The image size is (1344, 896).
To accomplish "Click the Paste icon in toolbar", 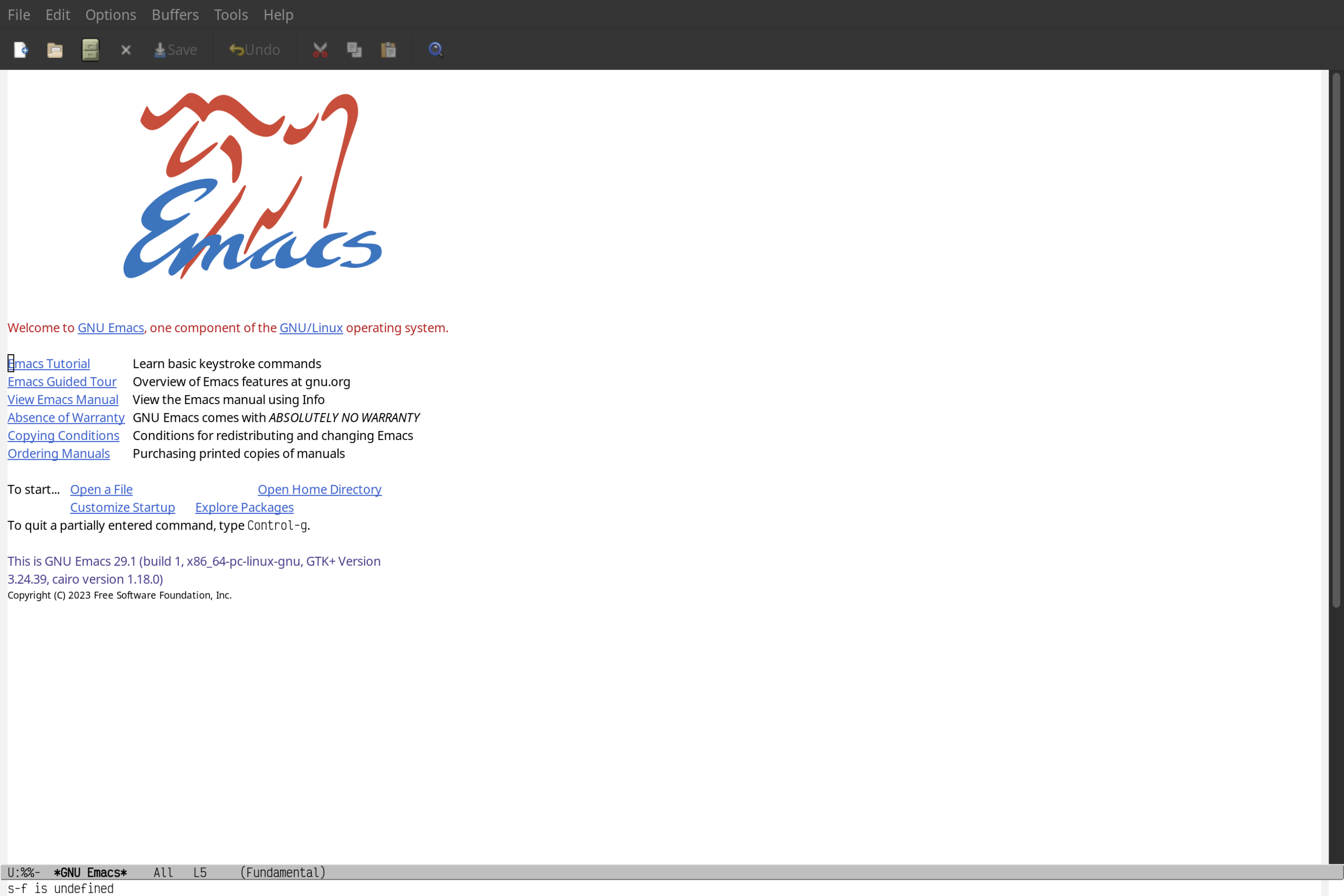I will [x=389, y=49].
